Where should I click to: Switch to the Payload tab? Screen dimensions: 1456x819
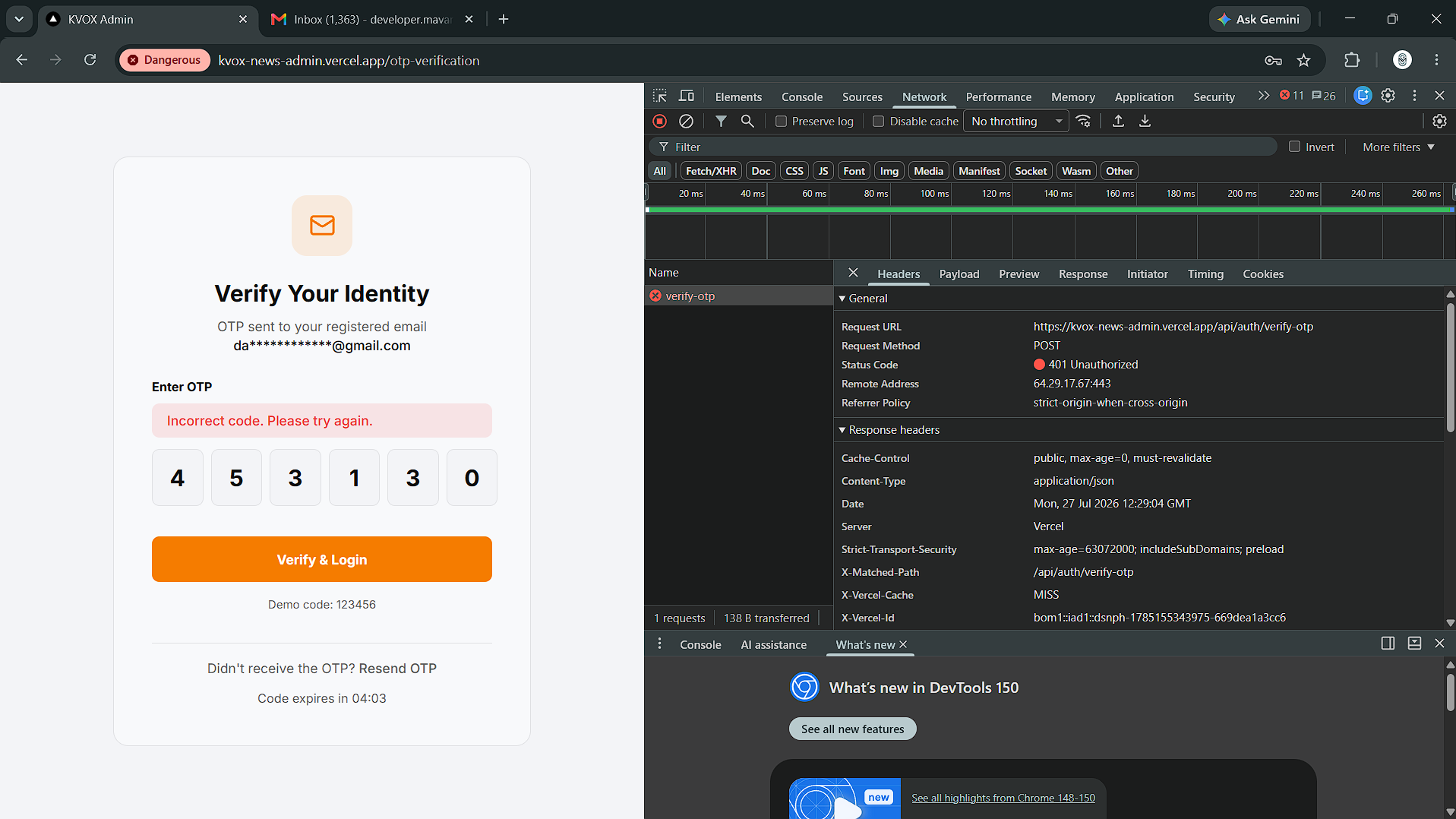tap(959, 274)
